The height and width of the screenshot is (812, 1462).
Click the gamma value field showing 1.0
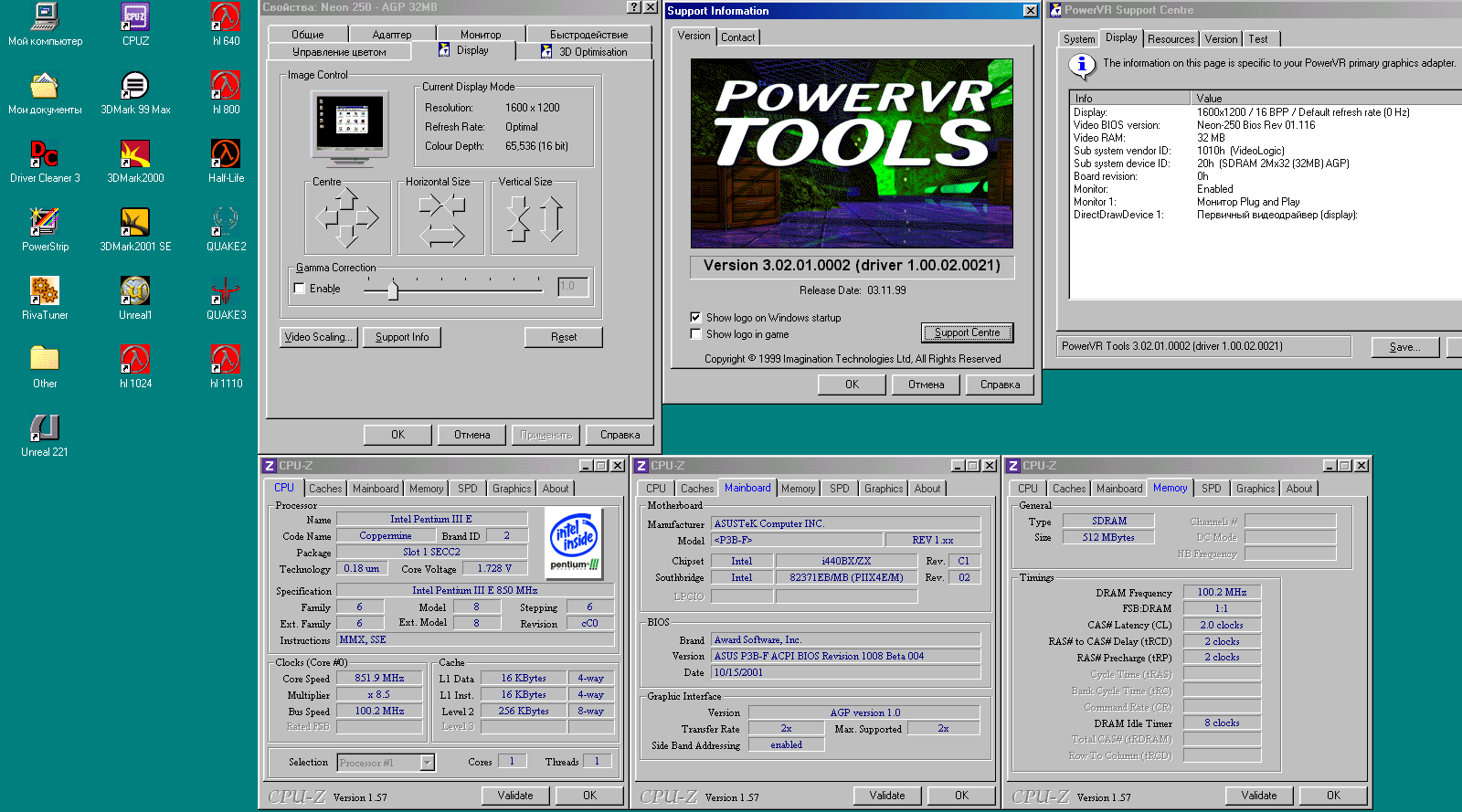tap(574, 287)
